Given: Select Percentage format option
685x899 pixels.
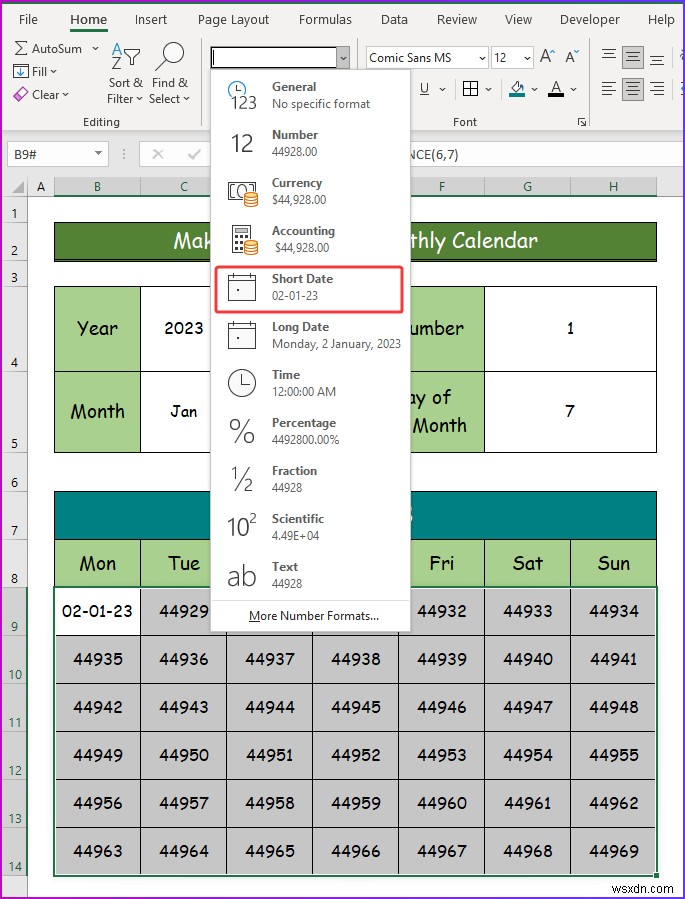Looking at the screenshot, I should click(311, 431).
